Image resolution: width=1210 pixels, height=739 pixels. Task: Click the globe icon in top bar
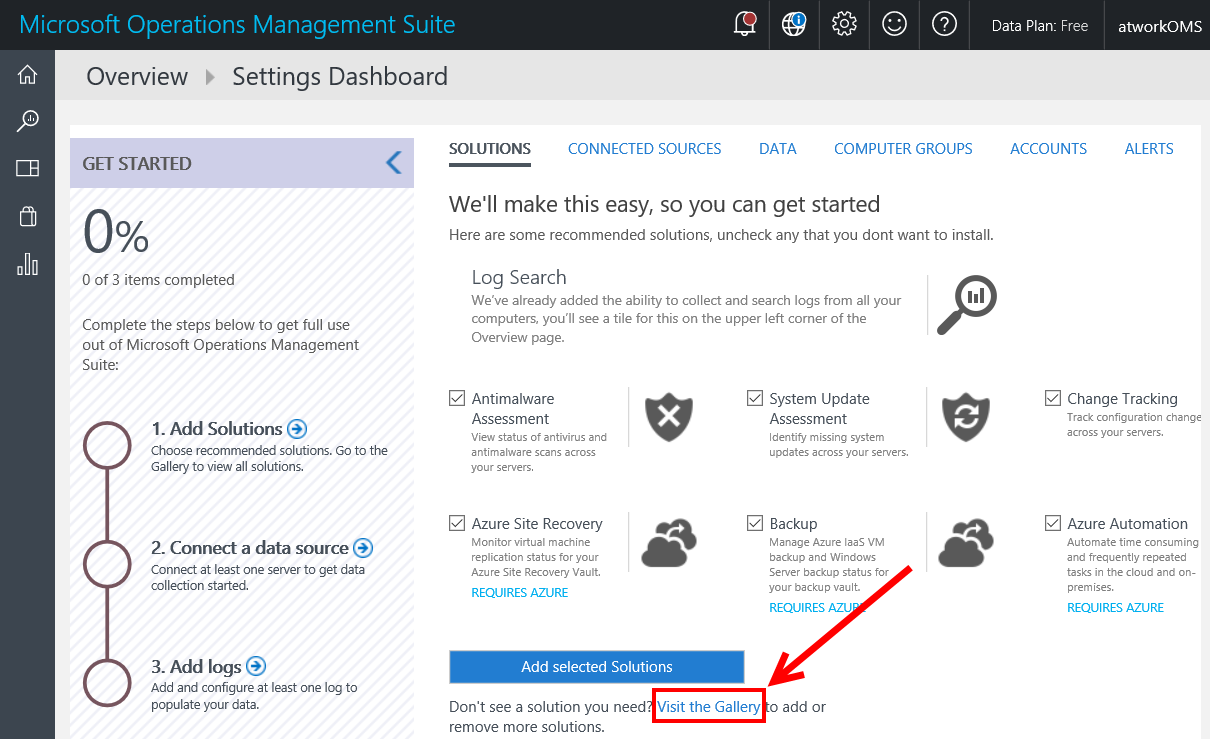(x=794, y=25)
